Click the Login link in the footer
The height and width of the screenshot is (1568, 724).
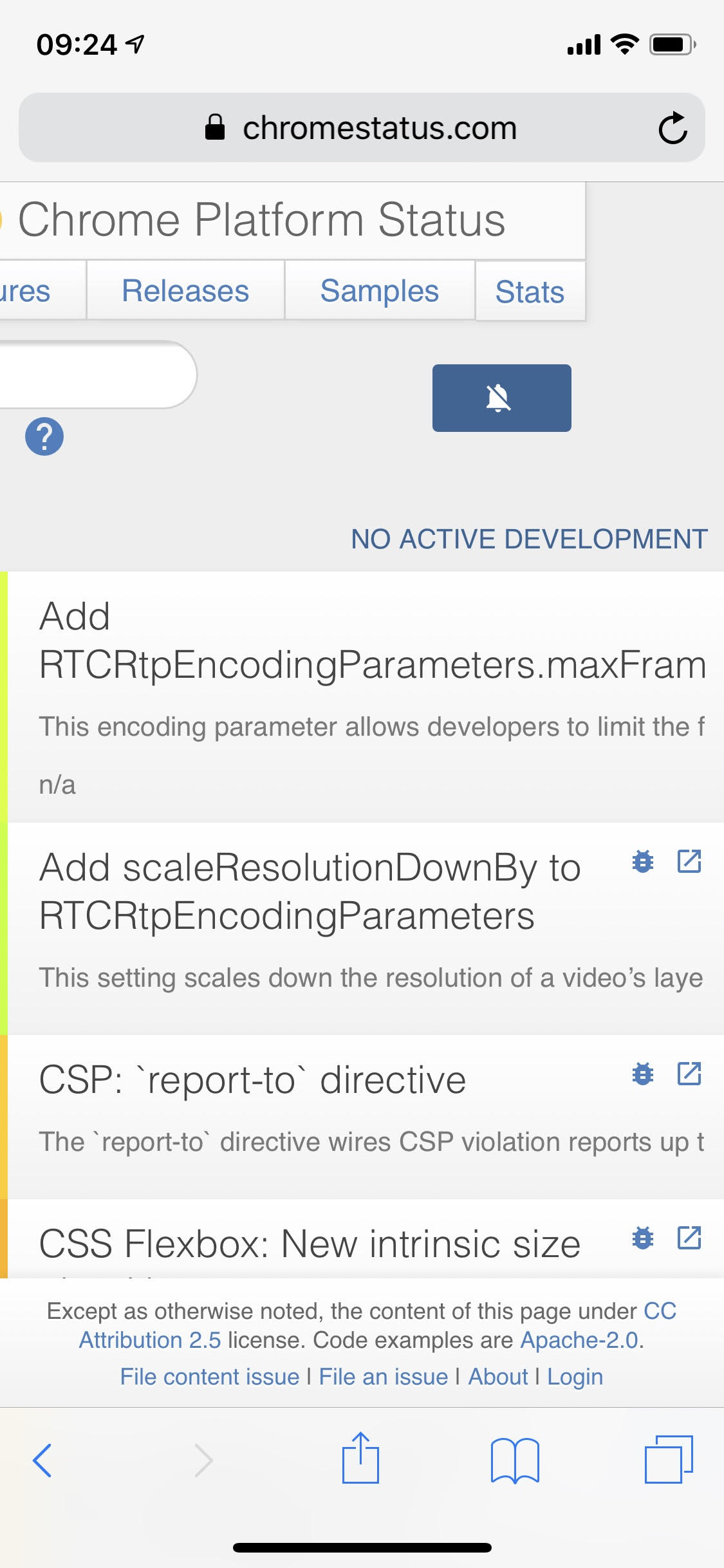click(575, 1376)
